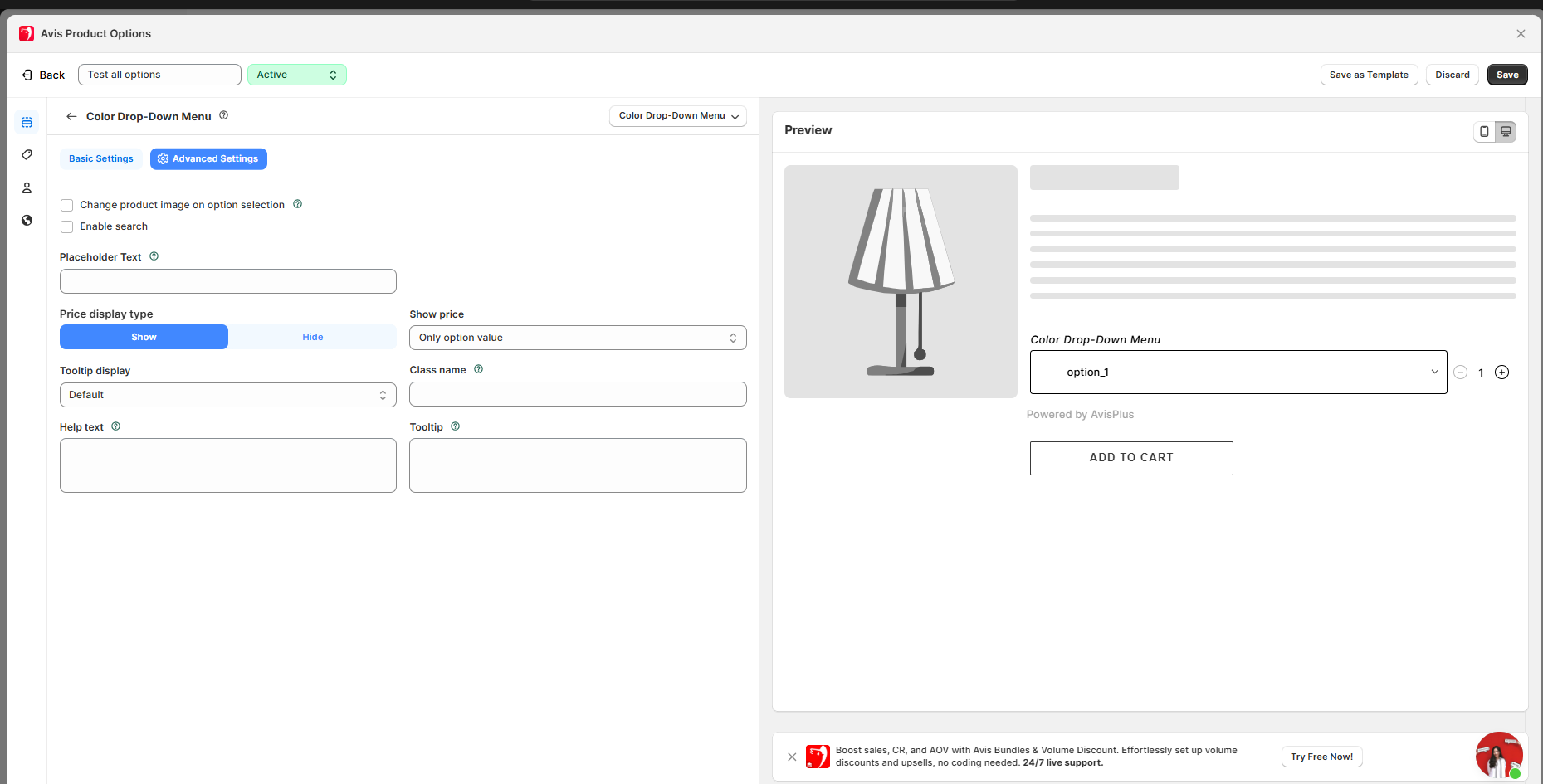Viewport: 1543px width, 784px height.
Task: Select the Advanced Settings tab
Action: coord(208,158)
